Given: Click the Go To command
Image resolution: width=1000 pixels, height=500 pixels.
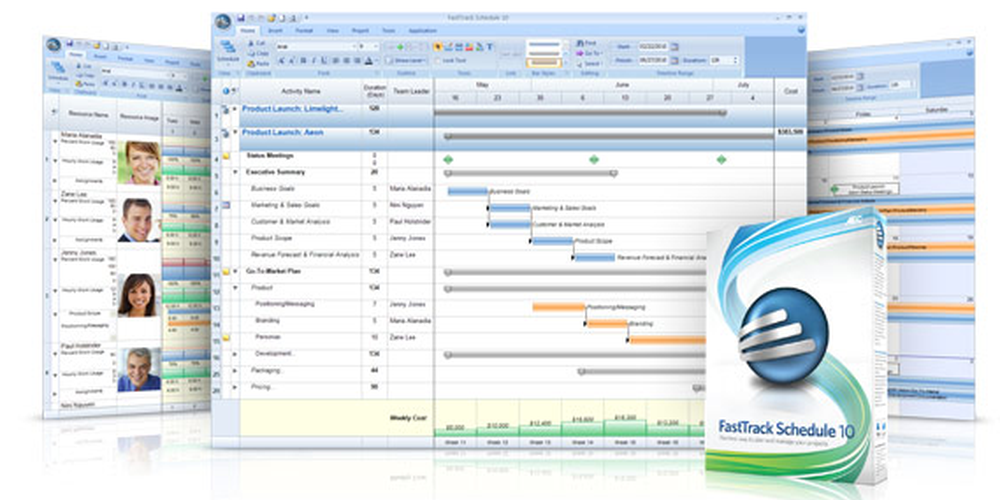Looking at the screenshot, I should [x=588, y=53].
